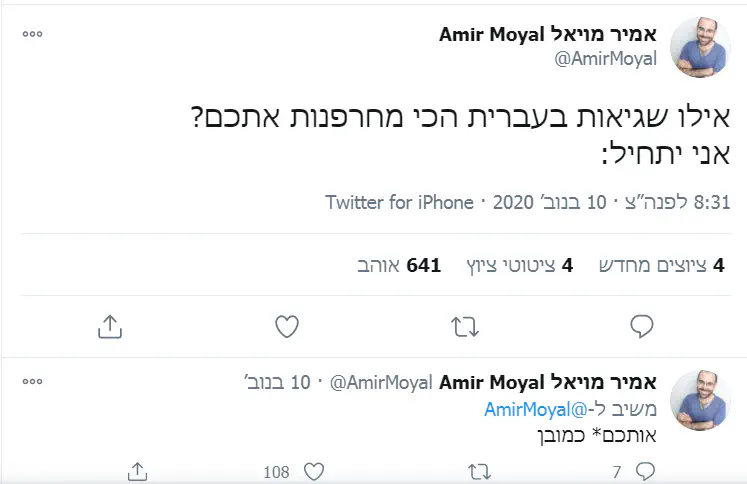Retweet the main tweet

[464, 327]
